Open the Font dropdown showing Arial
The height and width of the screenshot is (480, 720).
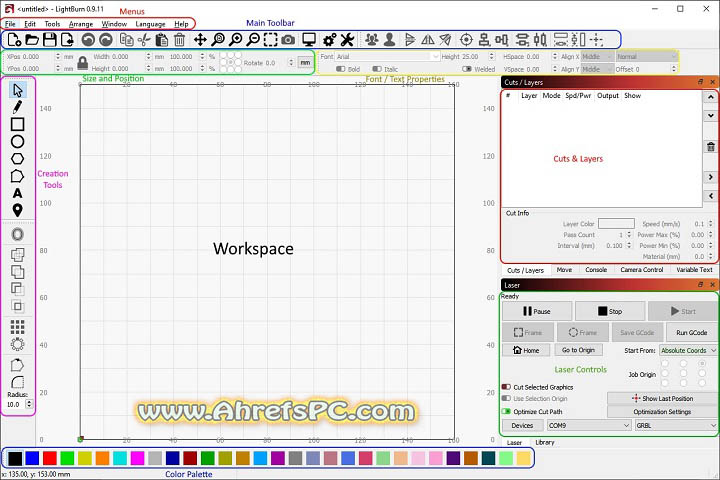pyautogui.click(x=388, y=56)
